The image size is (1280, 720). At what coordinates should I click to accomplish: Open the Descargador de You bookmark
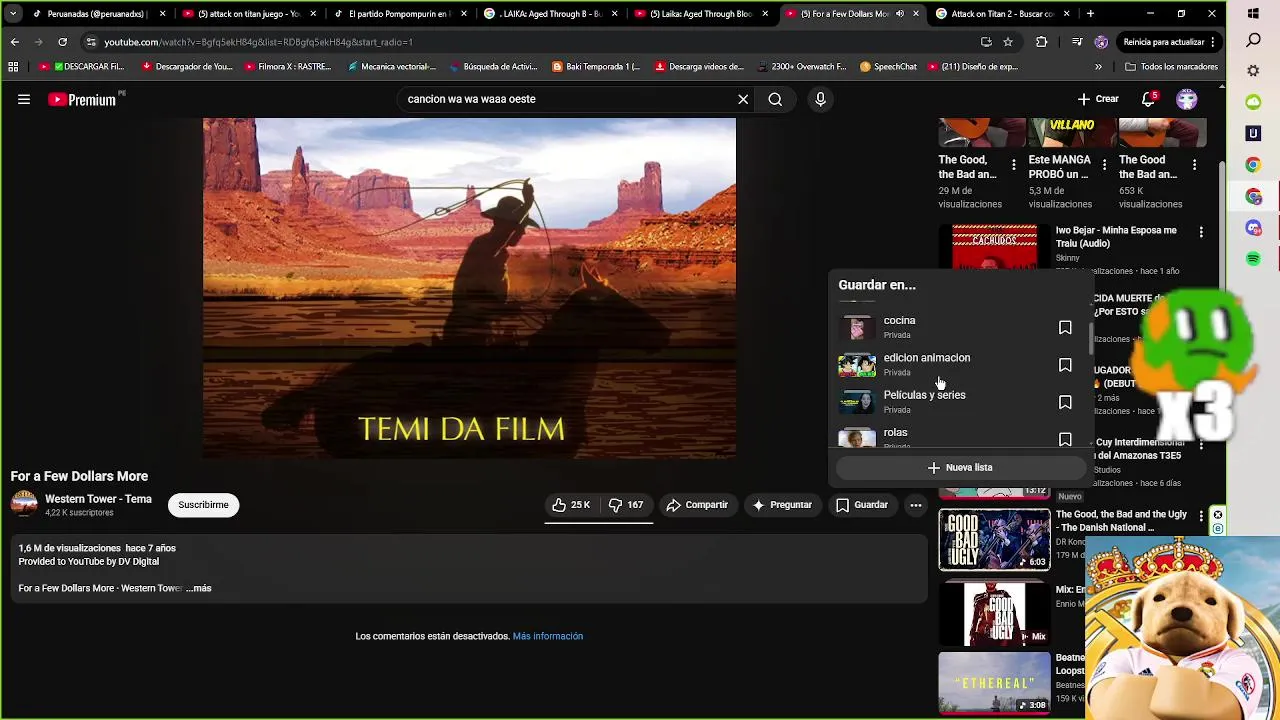pyautogui.click(x=187, y=67)
